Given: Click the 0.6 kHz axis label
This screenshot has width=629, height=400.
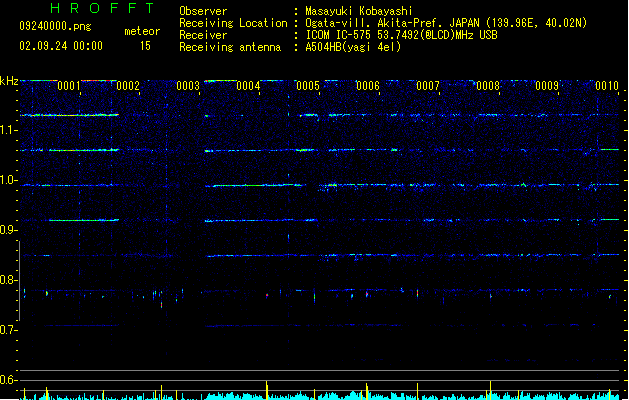Looking at the screenshot, I should pos(9,380).
